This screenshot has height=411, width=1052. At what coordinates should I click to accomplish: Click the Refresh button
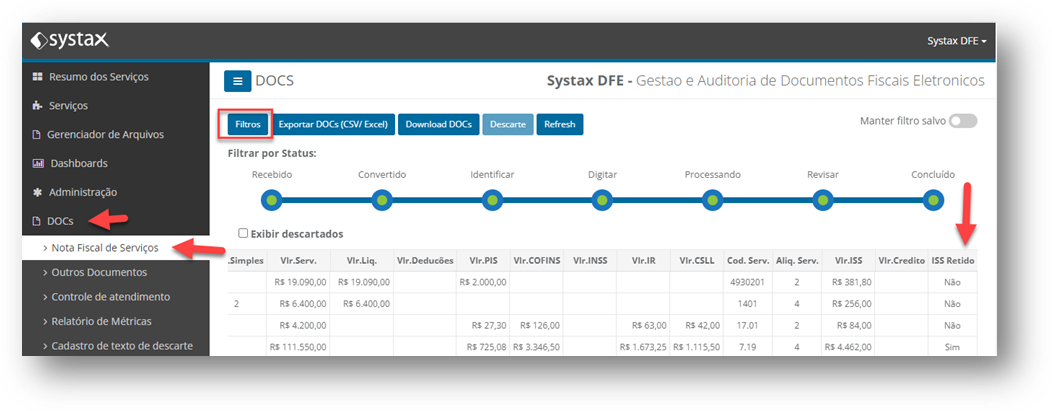(x=560, y=124)
